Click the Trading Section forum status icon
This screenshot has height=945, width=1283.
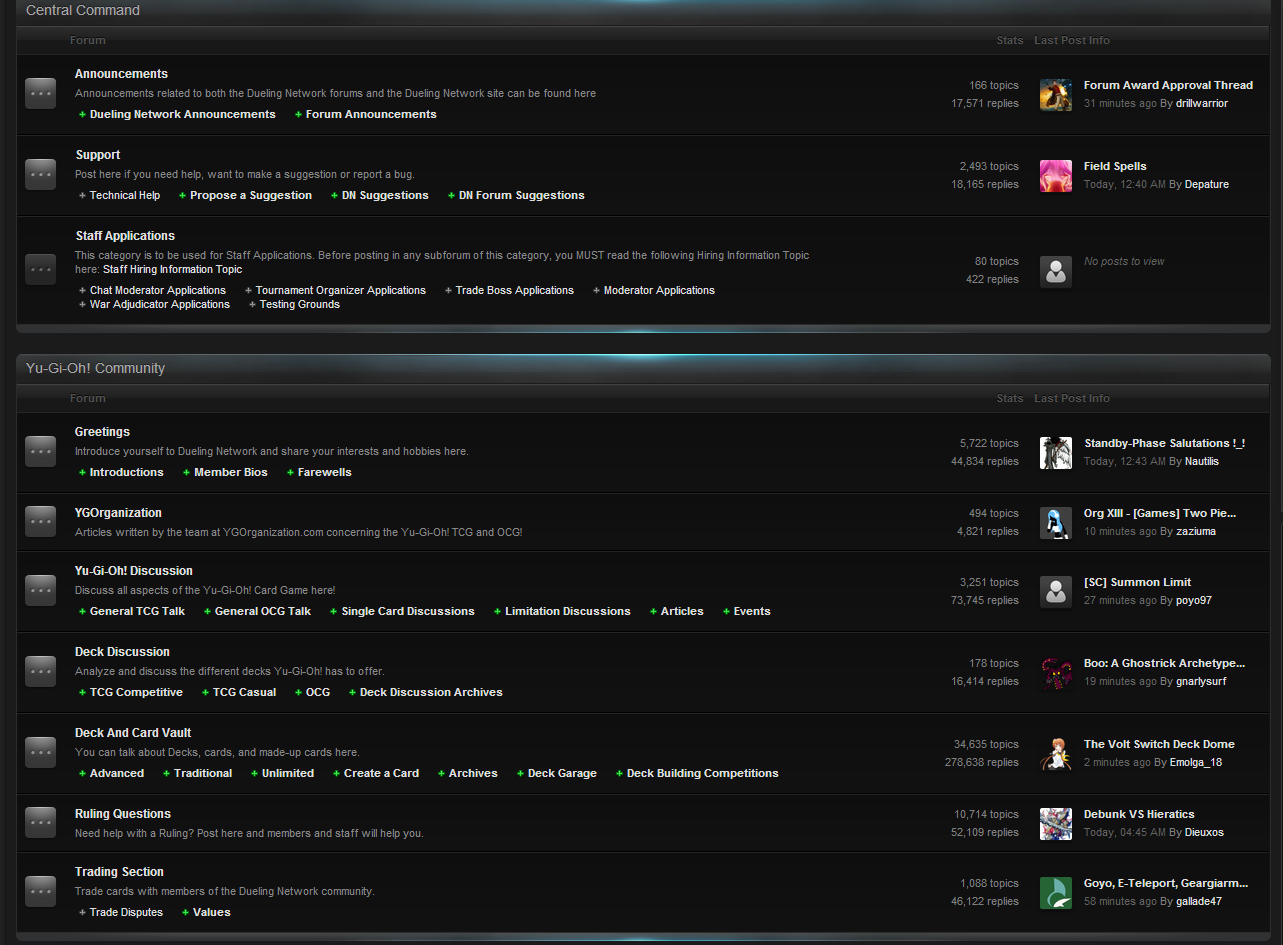coord(41,891)
